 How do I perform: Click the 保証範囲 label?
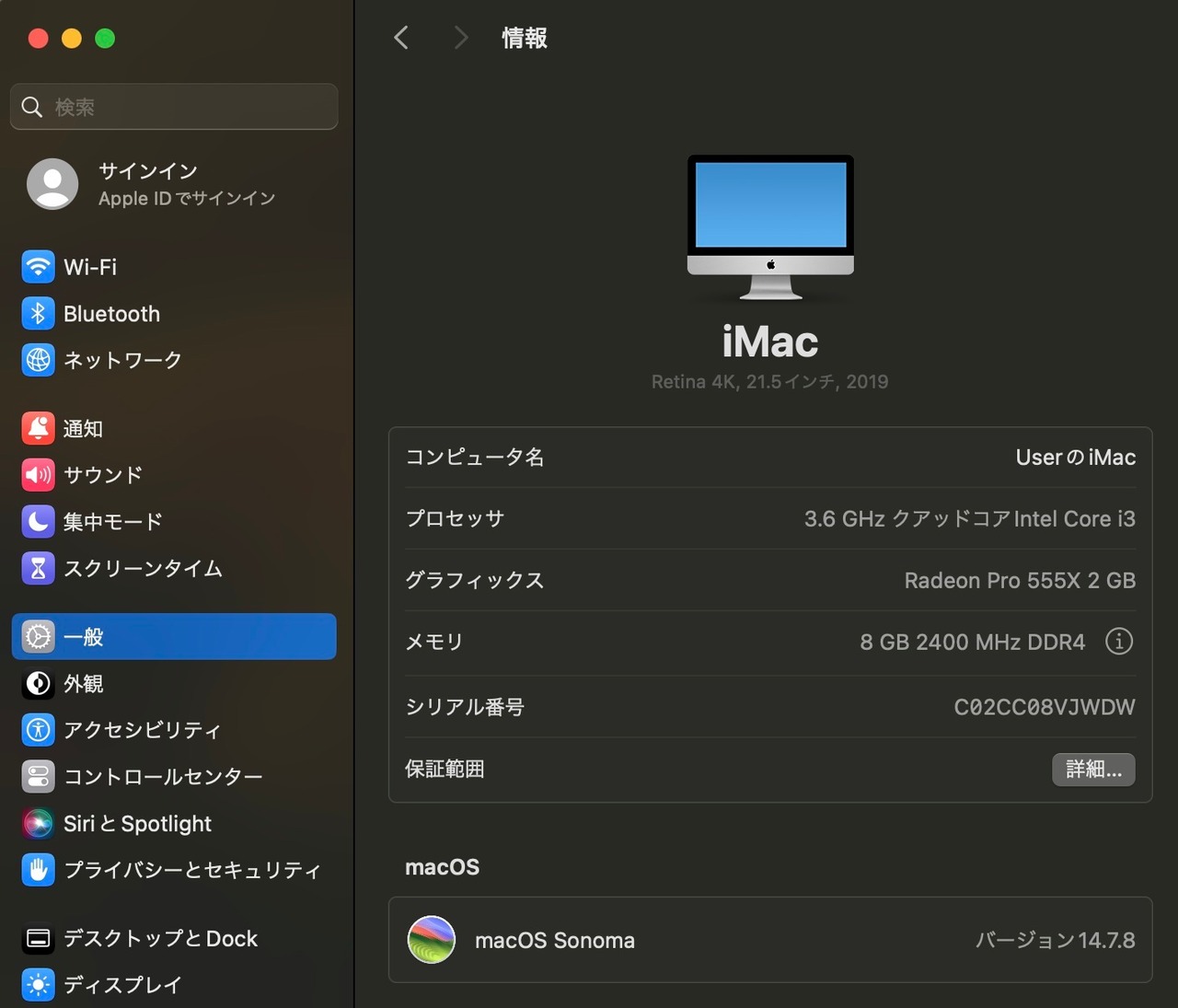pyautogui.click(x=445, y=769)
